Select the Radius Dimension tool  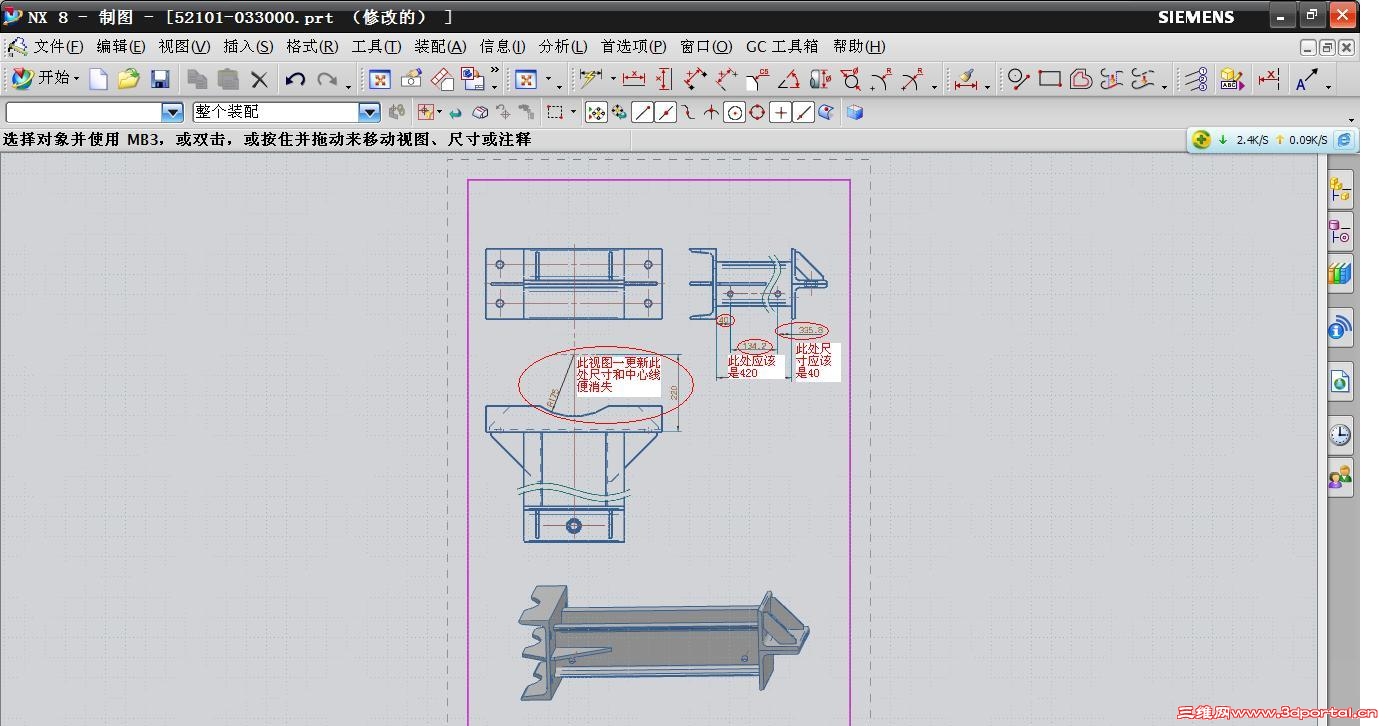tap(882, 79)
